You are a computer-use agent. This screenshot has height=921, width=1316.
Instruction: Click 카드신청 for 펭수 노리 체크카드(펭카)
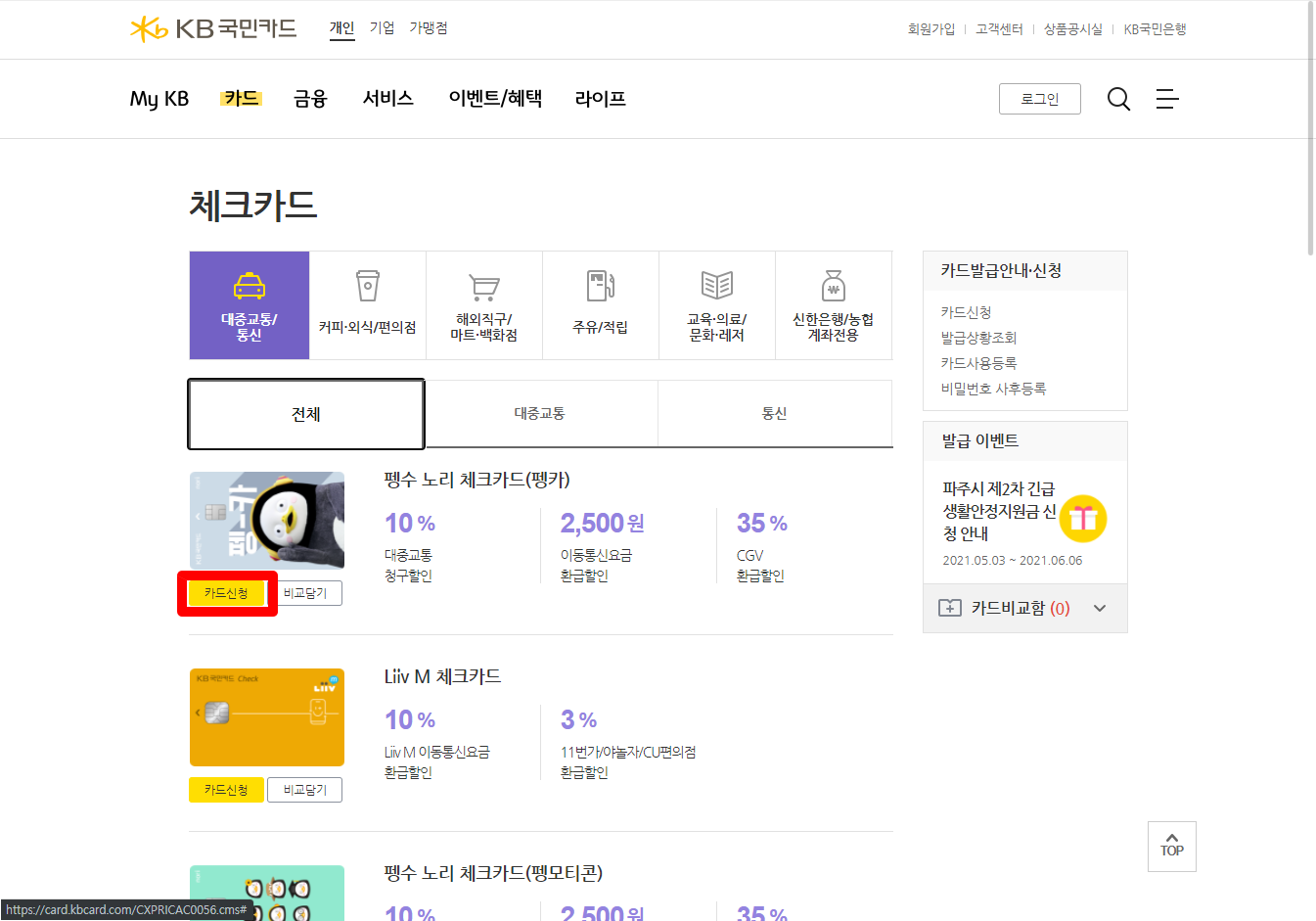click(226, 593)
